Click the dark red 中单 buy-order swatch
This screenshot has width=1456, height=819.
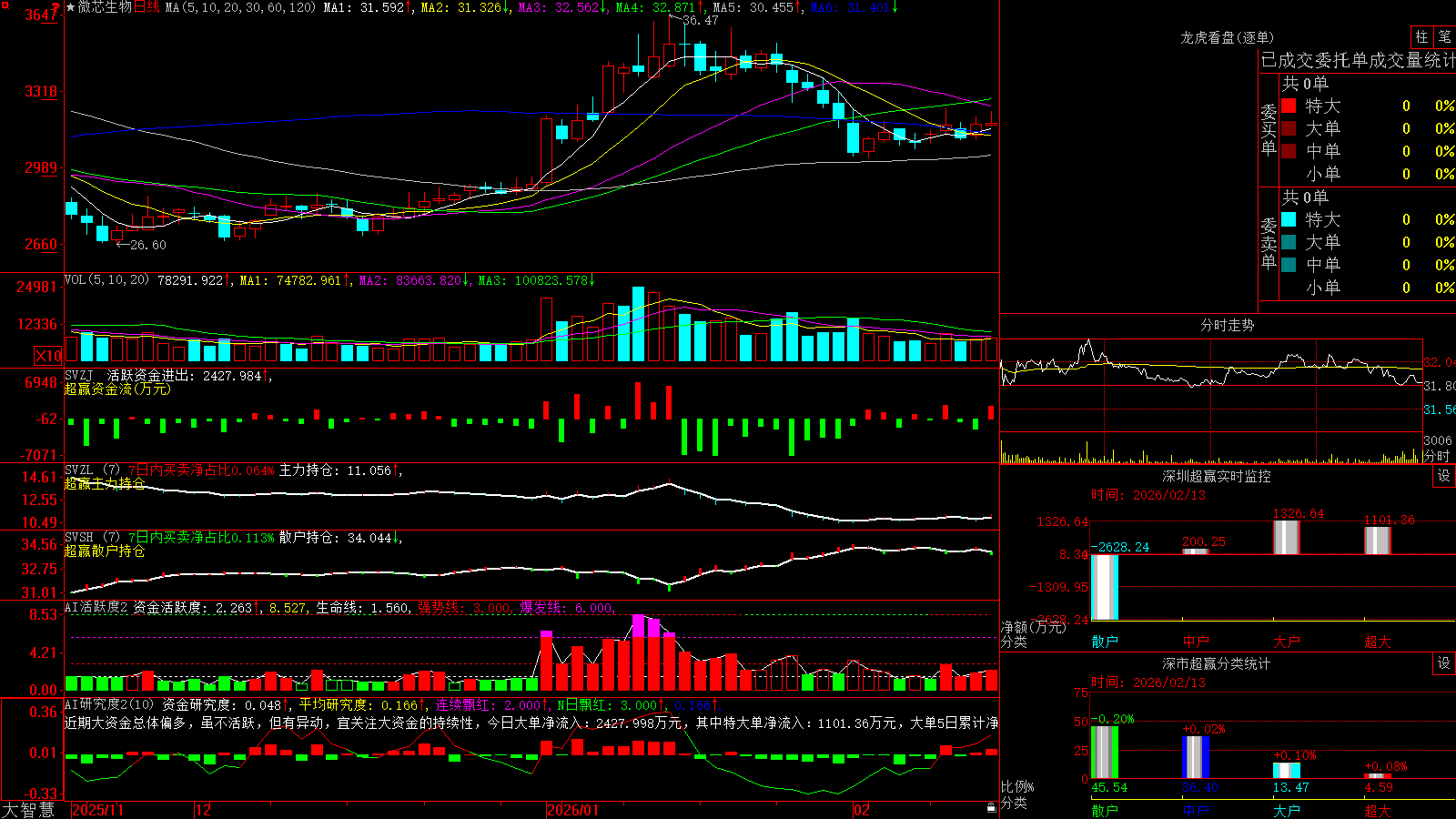tap(1289, 151)
